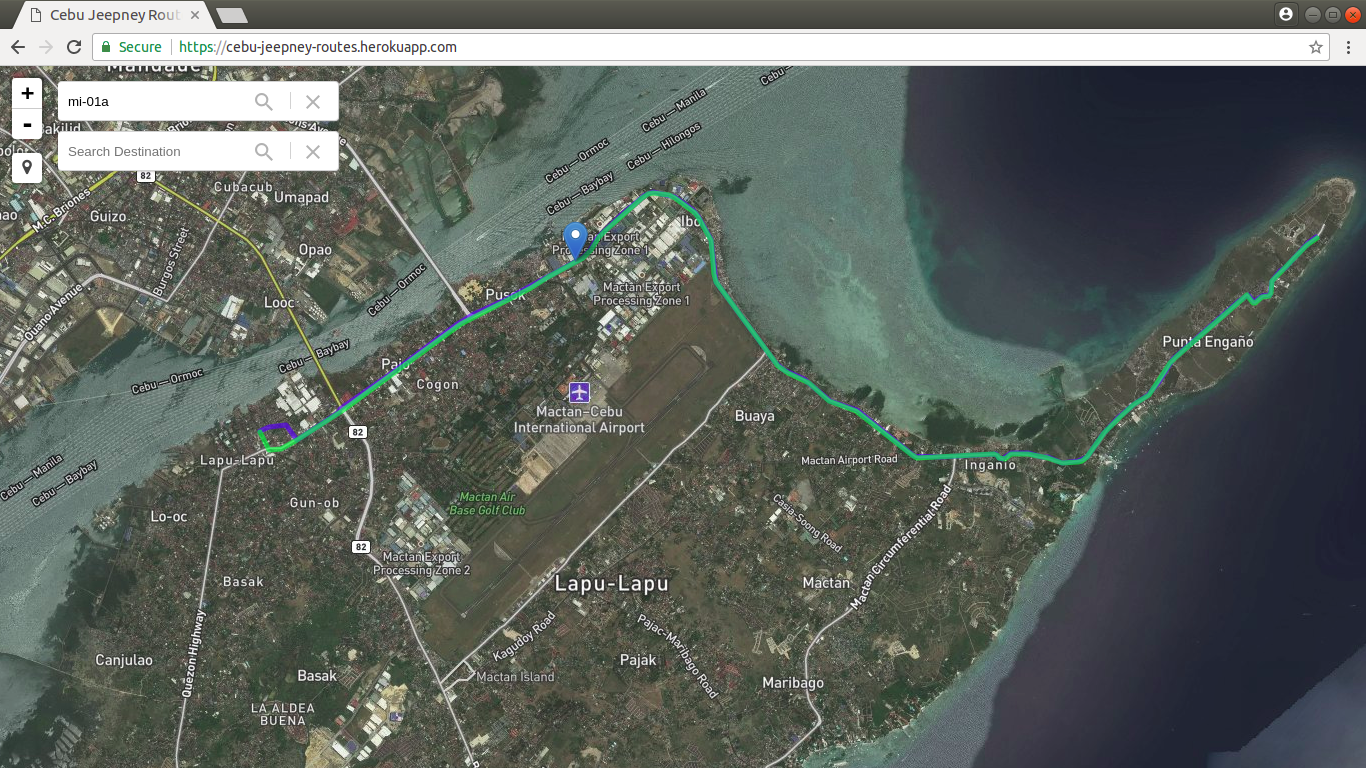Clear the Search Destination field with X
The image size is (1366, 768).
click(313, 151)
